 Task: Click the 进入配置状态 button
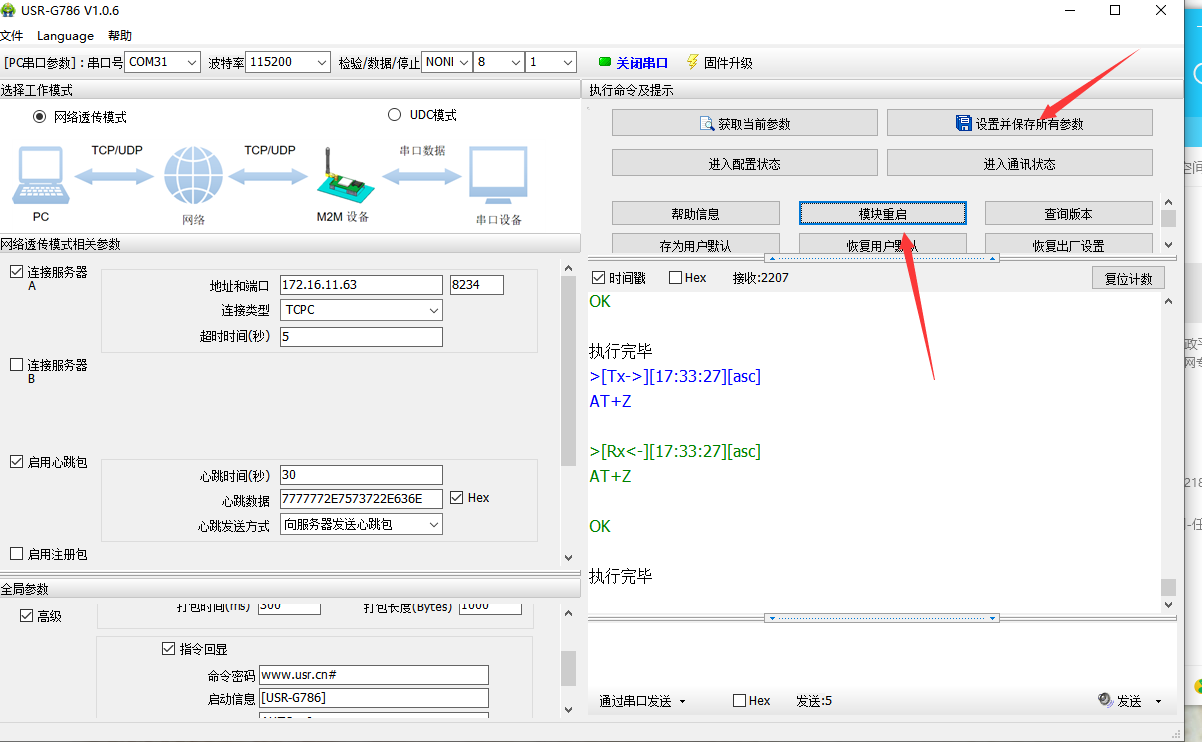(x=744, y=164)
